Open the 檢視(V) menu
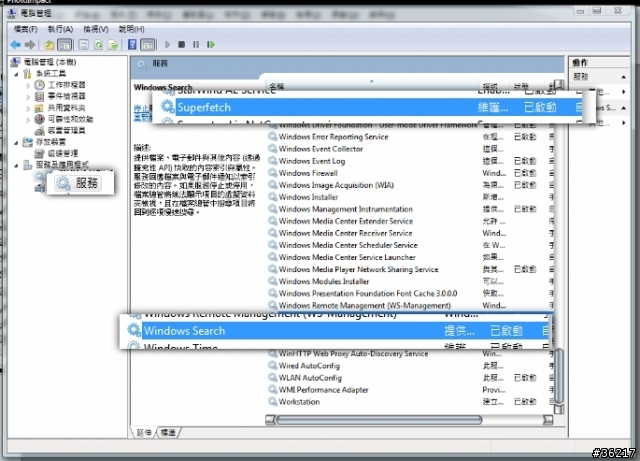This screenshot has width=640, height=461. point(96,29)
